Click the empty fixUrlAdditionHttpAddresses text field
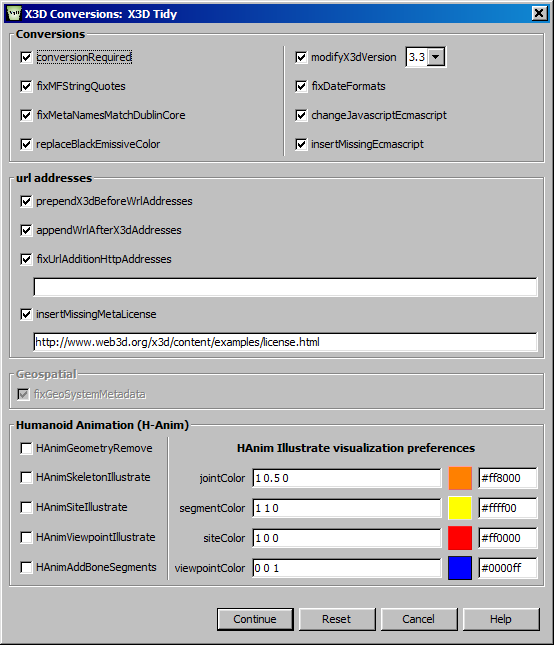The width and height of the screenshot is (554, 645). (285, 287)
